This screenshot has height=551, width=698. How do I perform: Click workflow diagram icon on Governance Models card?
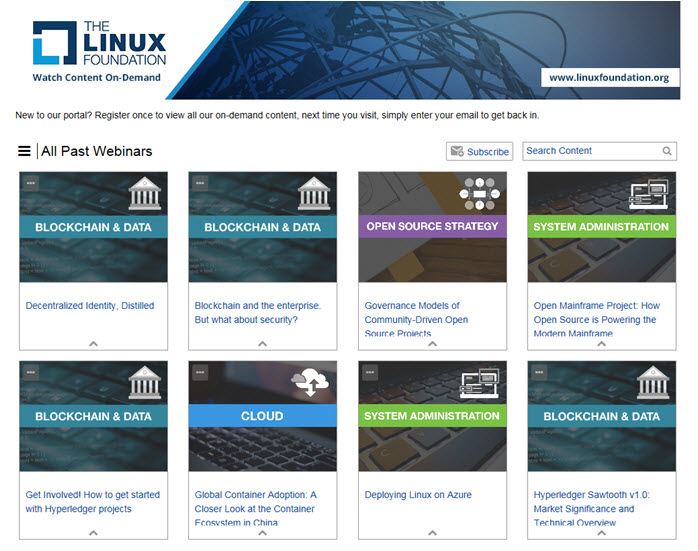(x=479, y=194)
